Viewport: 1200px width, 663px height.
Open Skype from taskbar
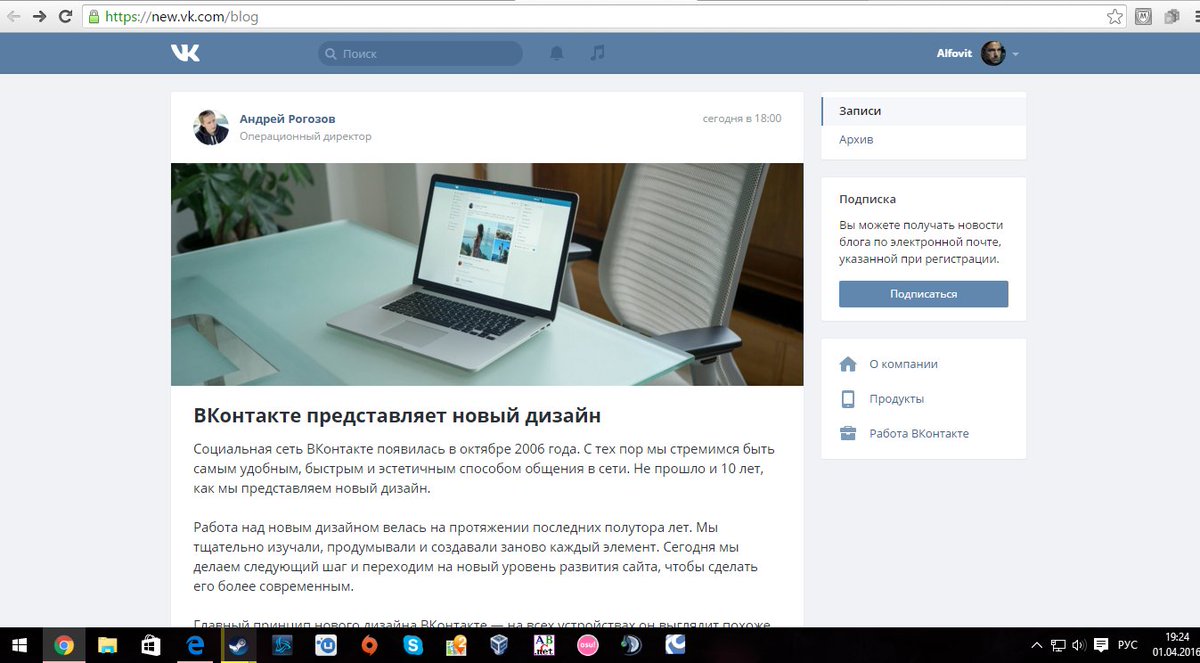[413, 645]
